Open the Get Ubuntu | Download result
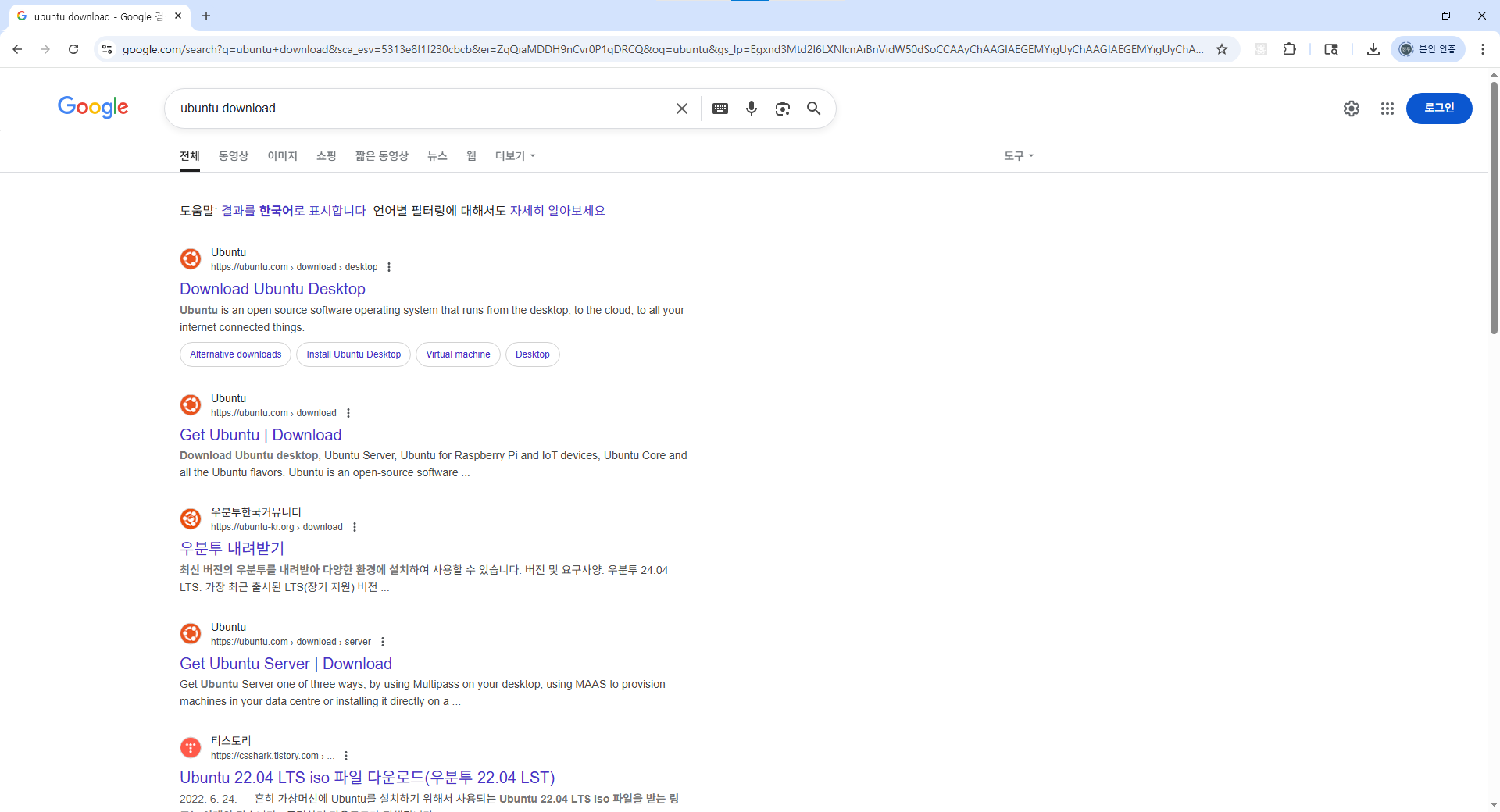 260,435
